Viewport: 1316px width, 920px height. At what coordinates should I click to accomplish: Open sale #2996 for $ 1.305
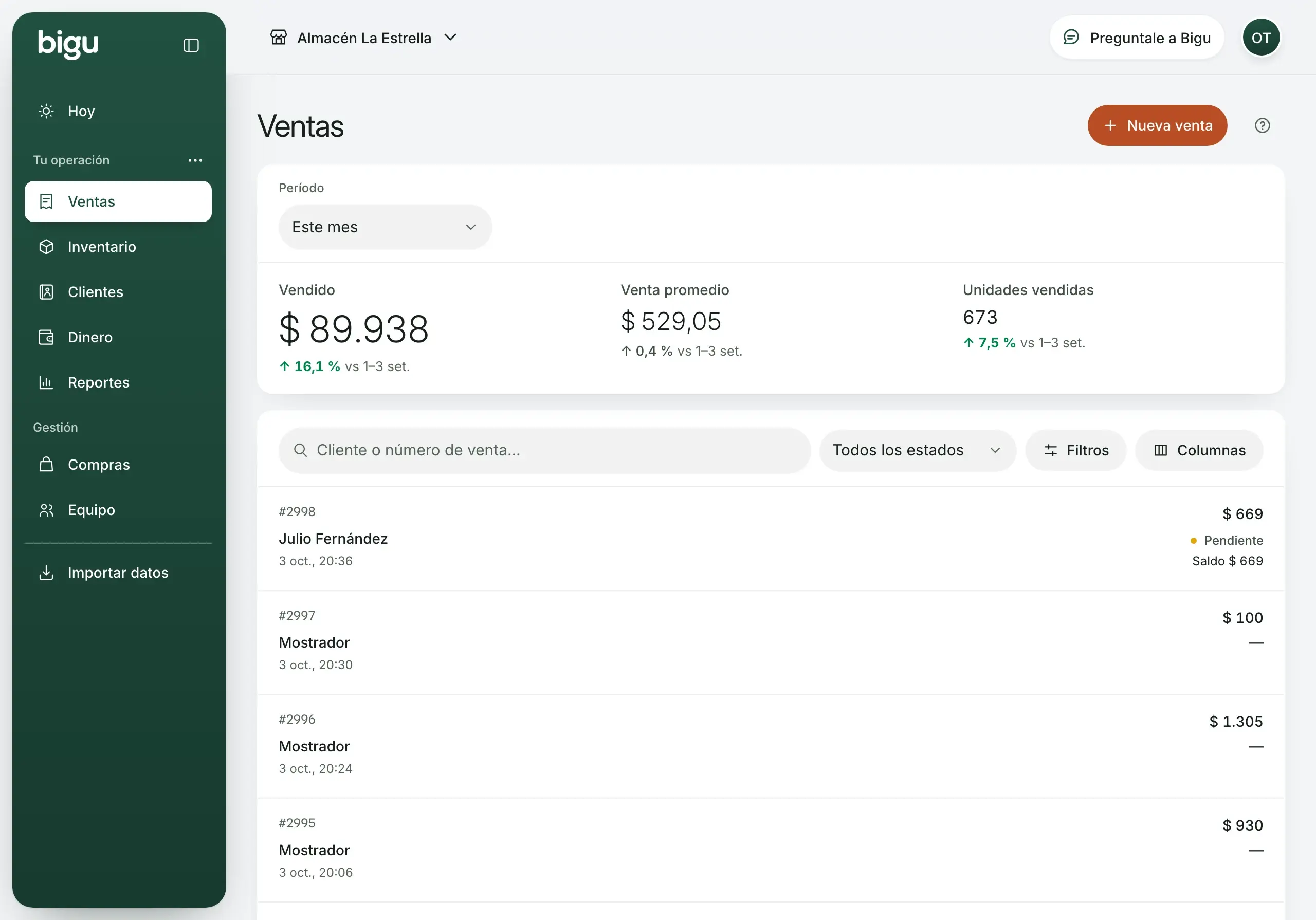coord(771,746)
